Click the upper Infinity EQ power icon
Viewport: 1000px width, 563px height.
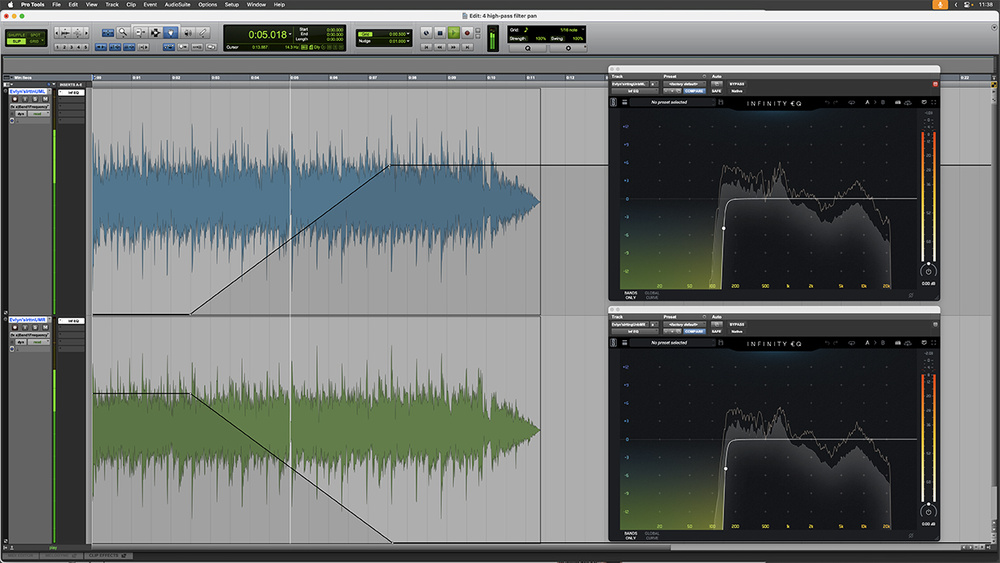click(x=928, y=270)
